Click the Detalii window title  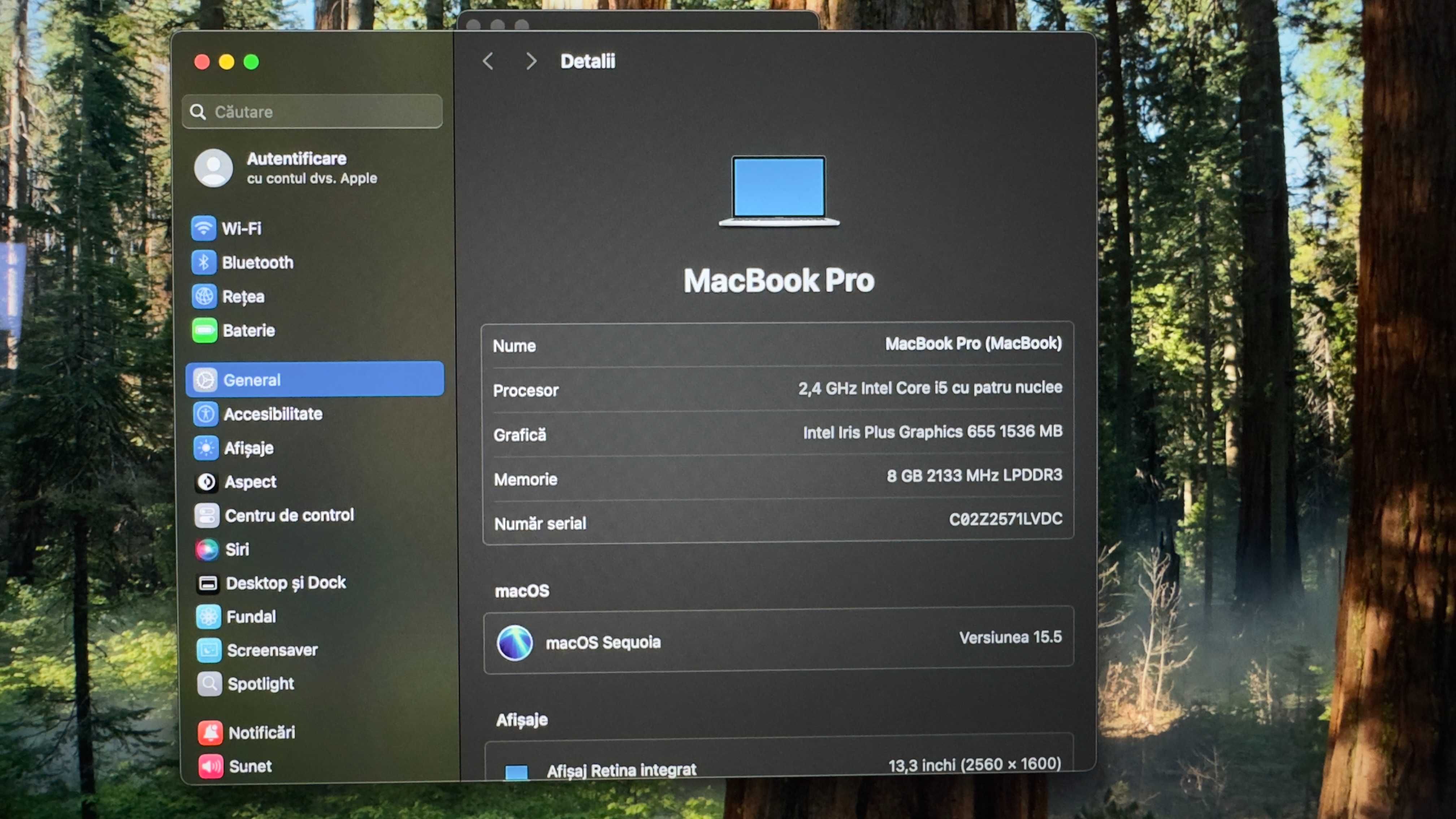click(587, 61)
